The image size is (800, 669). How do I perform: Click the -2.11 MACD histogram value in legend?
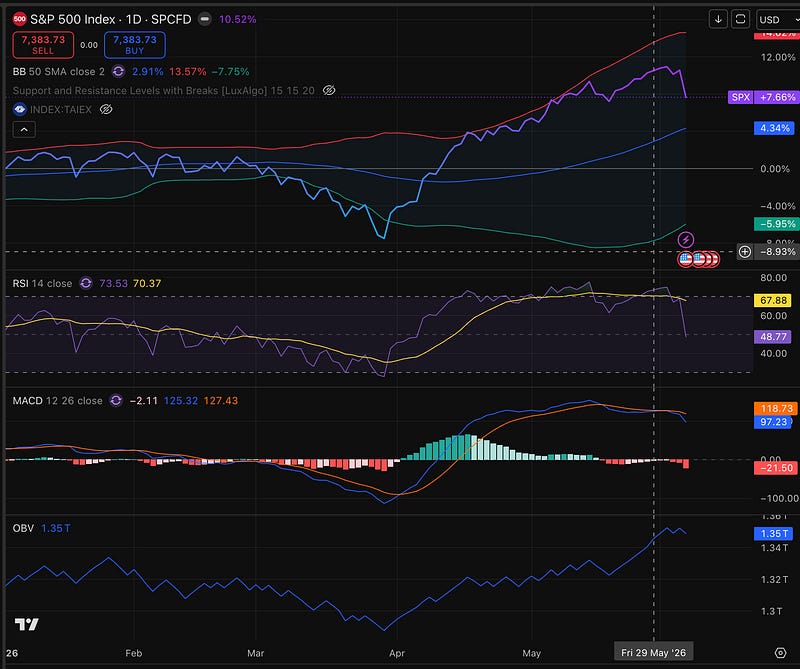click(x=144, y=401)
